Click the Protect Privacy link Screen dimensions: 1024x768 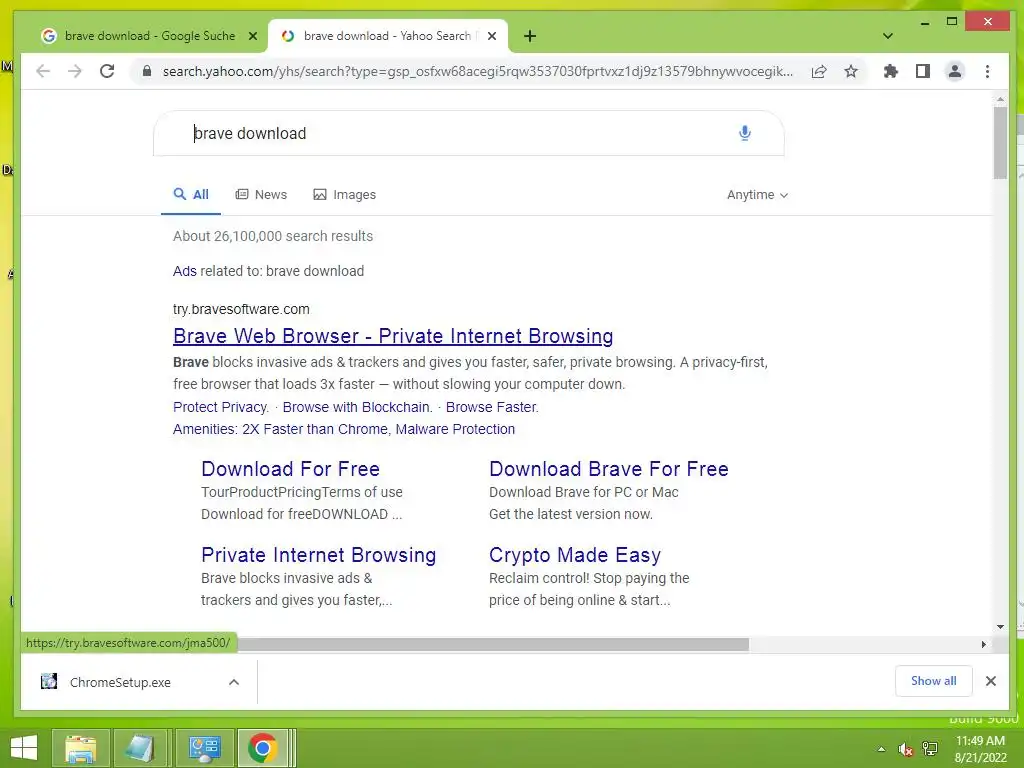pos(221,407)
